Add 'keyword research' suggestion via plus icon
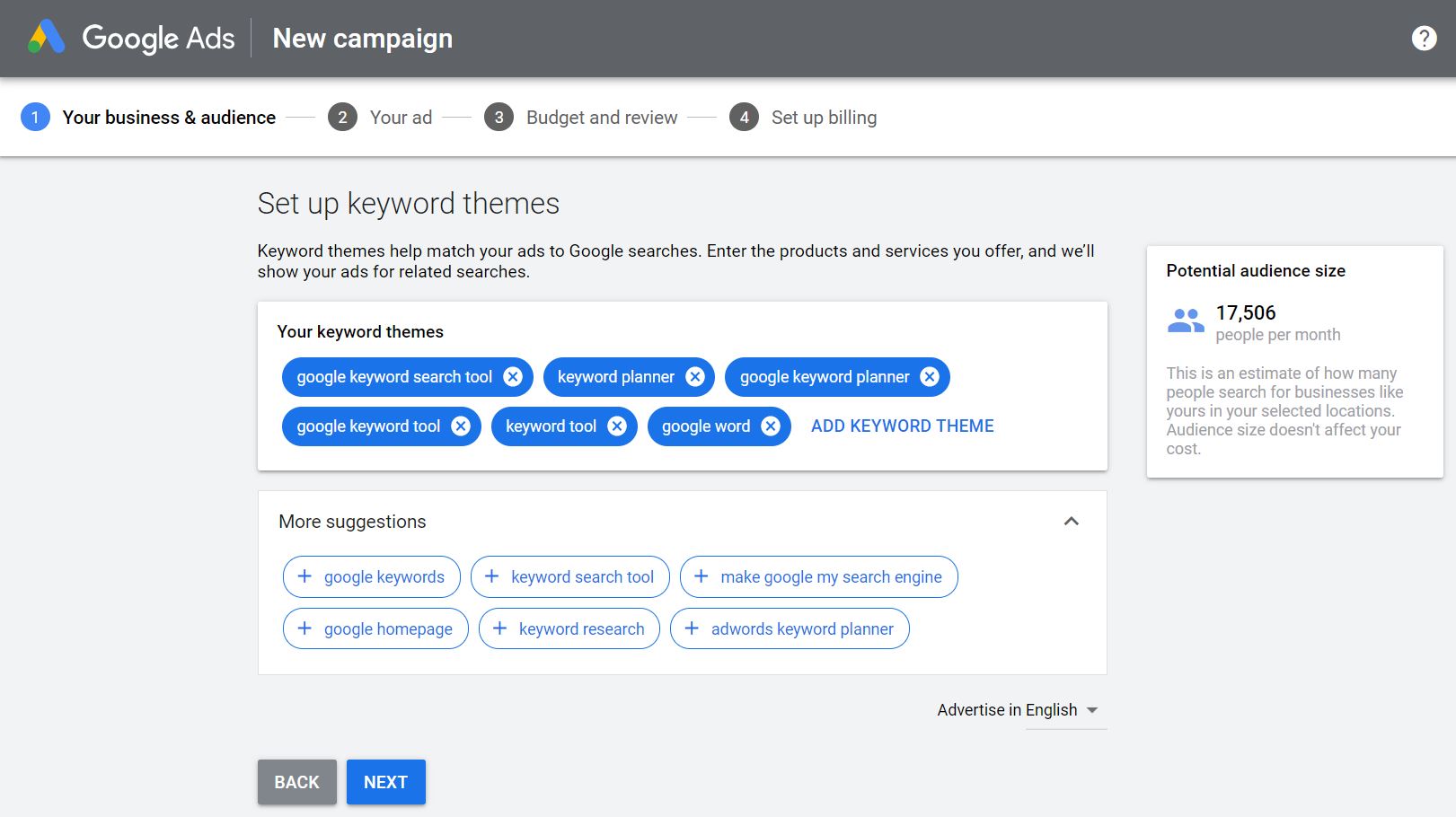1456x817 pixels. coord(499,628)
